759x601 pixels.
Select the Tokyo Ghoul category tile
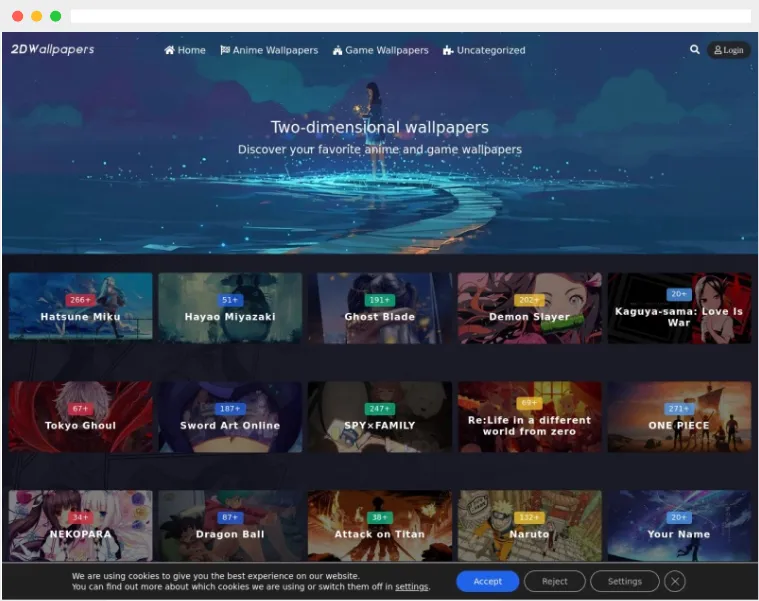coord(80,417)
